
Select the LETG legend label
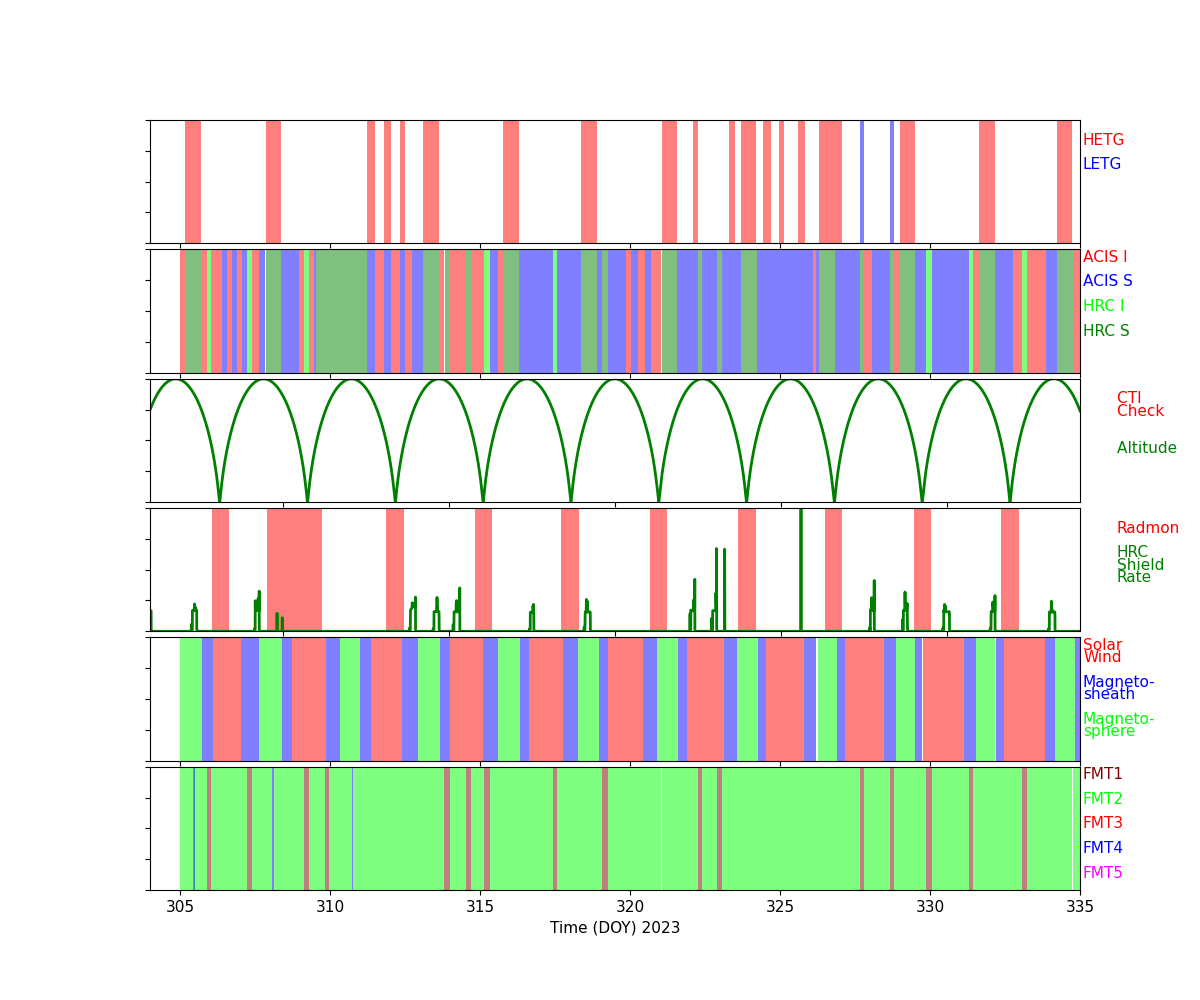pos(1101,164)
